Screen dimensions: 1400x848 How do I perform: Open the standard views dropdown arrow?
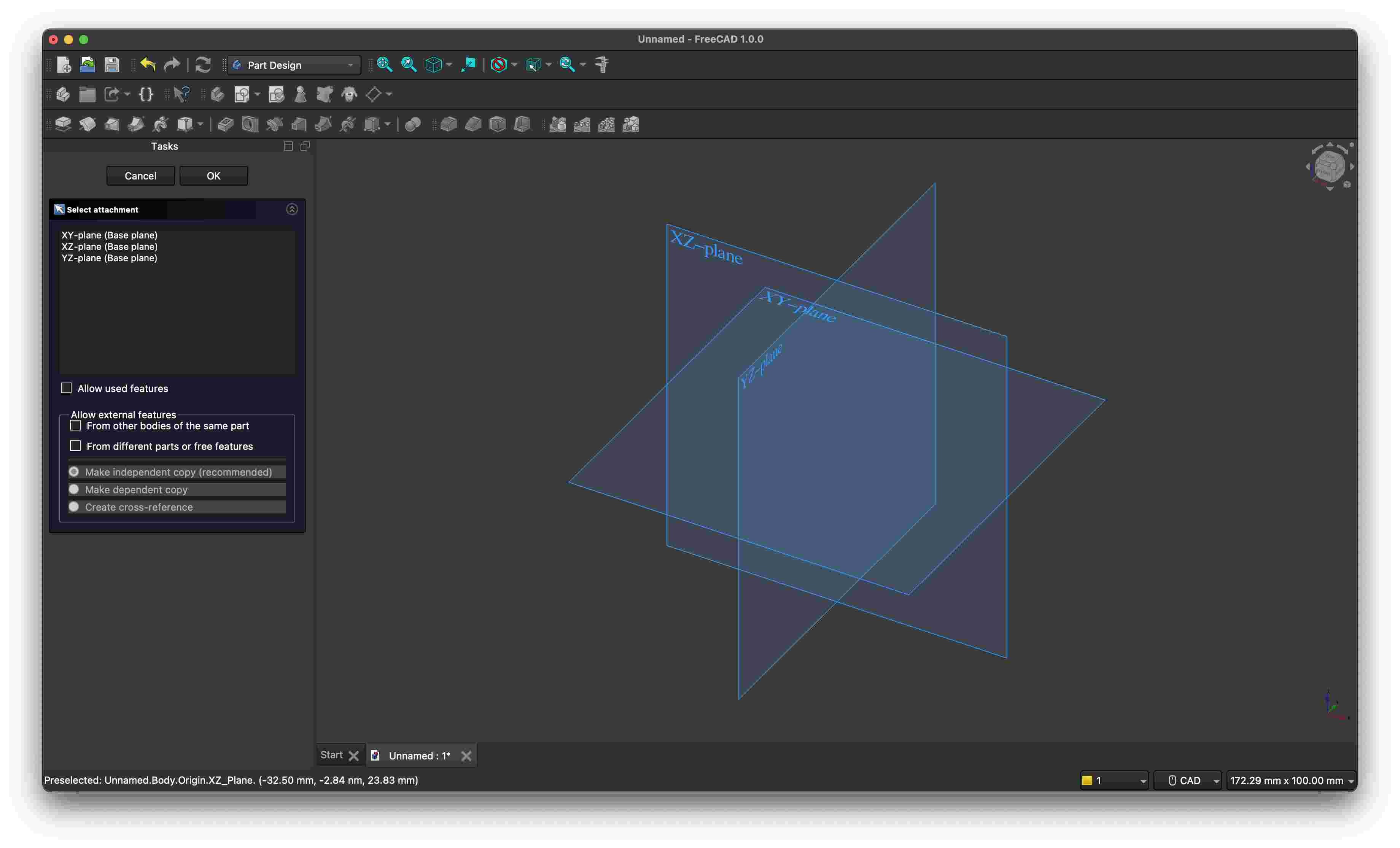pos(449,65)
